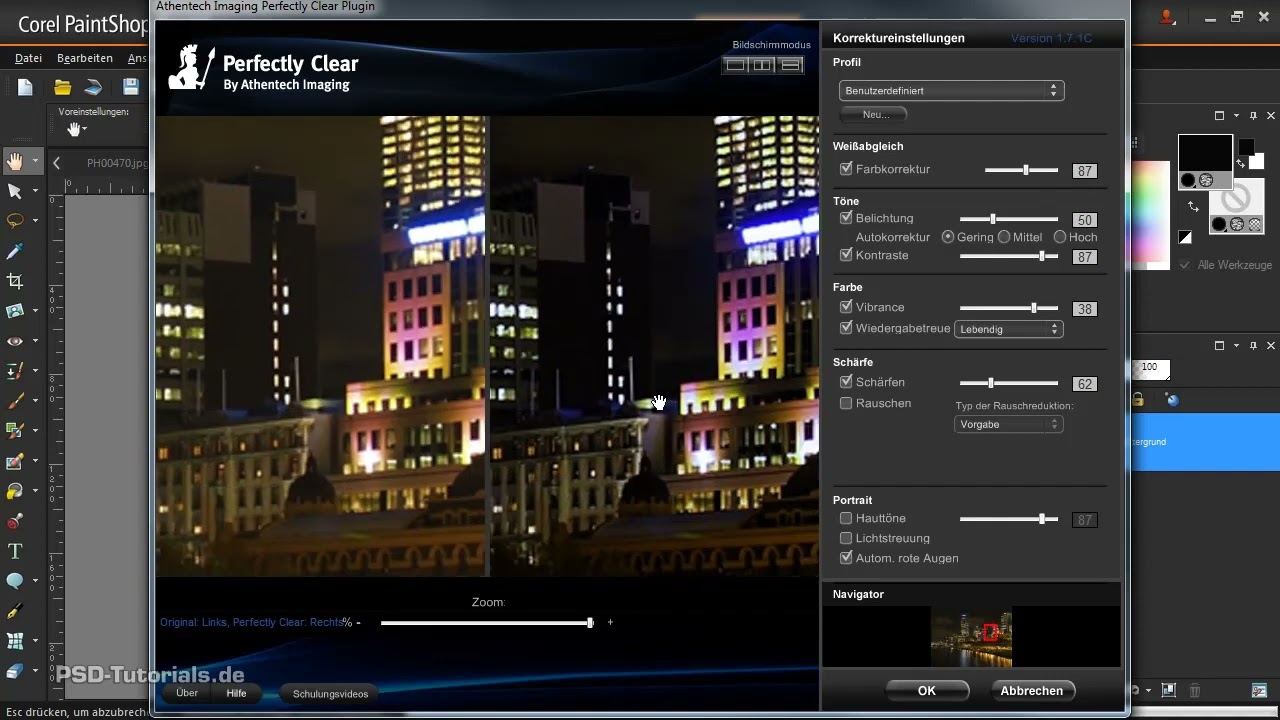The image size is (1280, 720).
Task: Select the Red Eye tool
Action: [x=15, y=341]
